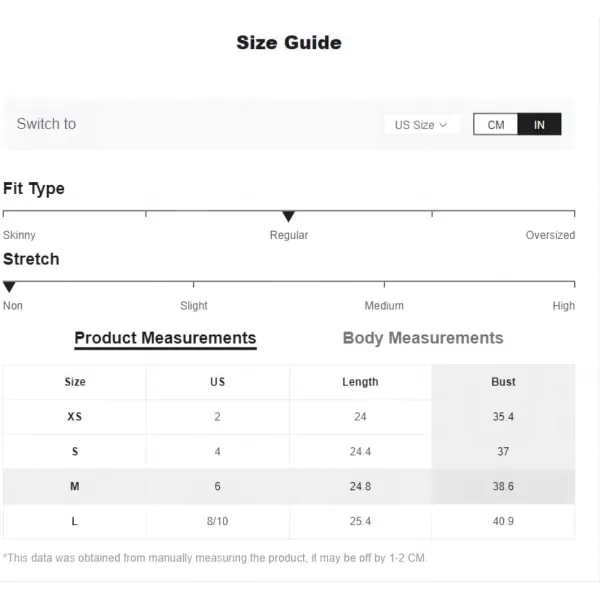Select the L size row
600x600 pixels.
[x=289, y=521]
